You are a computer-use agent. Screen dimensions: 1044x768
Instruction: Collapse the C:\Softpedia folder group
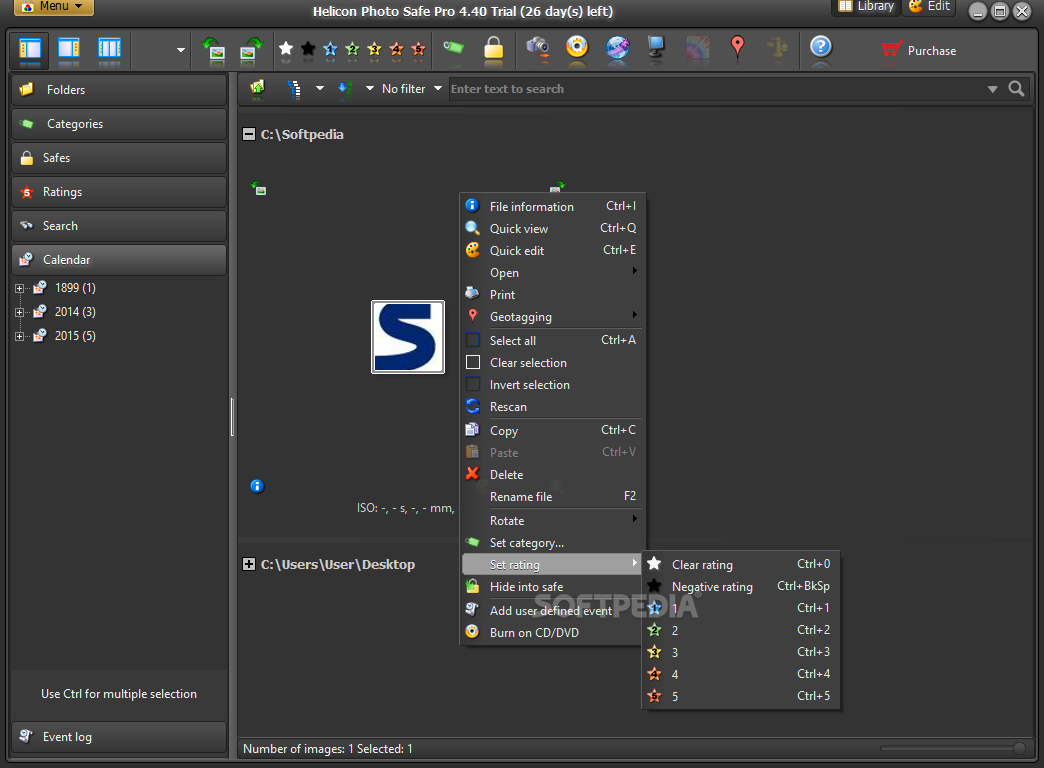click(x=249, y=134)
